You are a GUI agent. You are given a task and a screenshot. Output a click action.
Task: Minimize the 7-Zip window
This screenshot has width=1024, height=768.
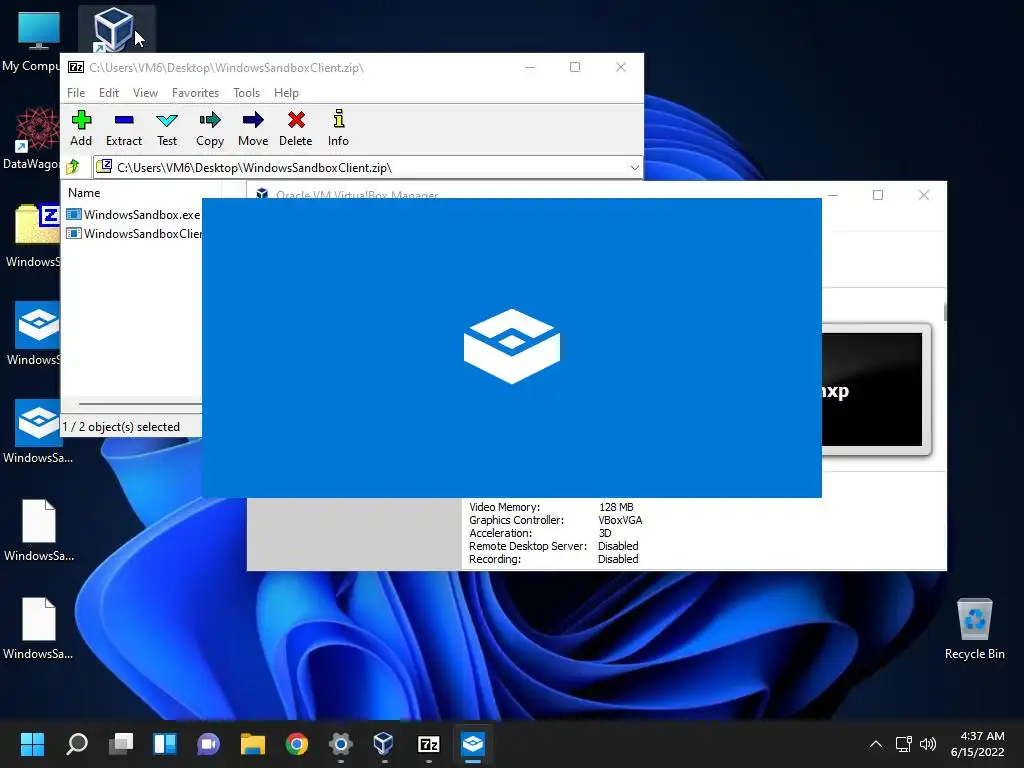530,67
